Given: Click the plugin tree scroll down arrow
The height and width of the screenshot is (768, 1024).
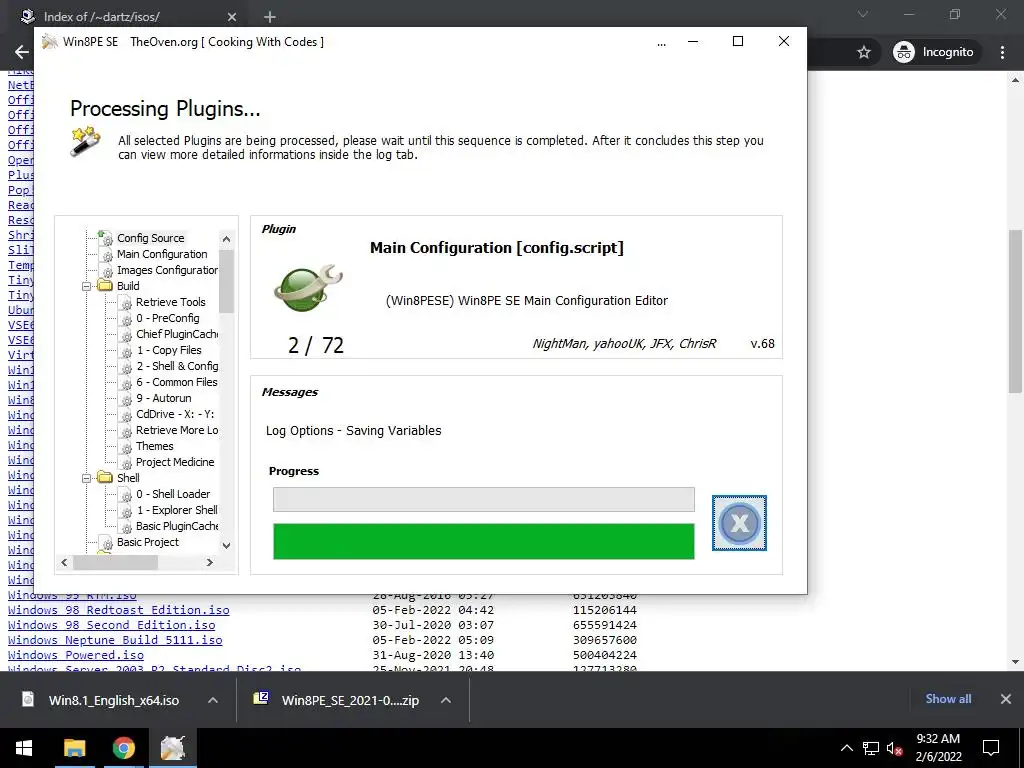Looking at the screenshot, I should (227, 545).
